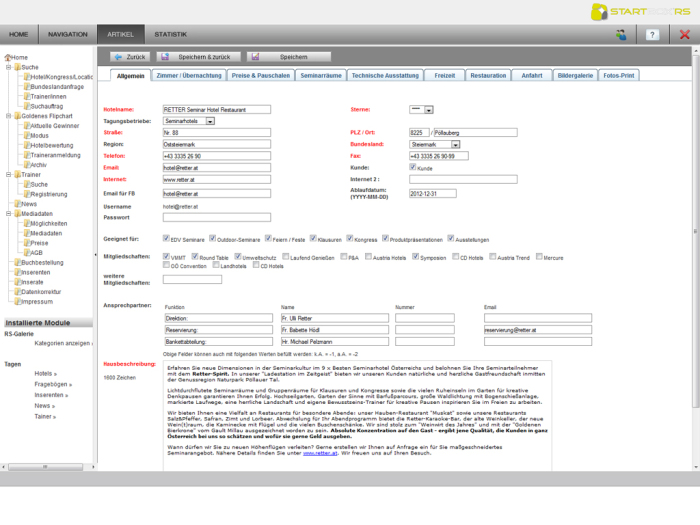Click the StartBox RS logo
700x525 pixels.
(640, 12)
